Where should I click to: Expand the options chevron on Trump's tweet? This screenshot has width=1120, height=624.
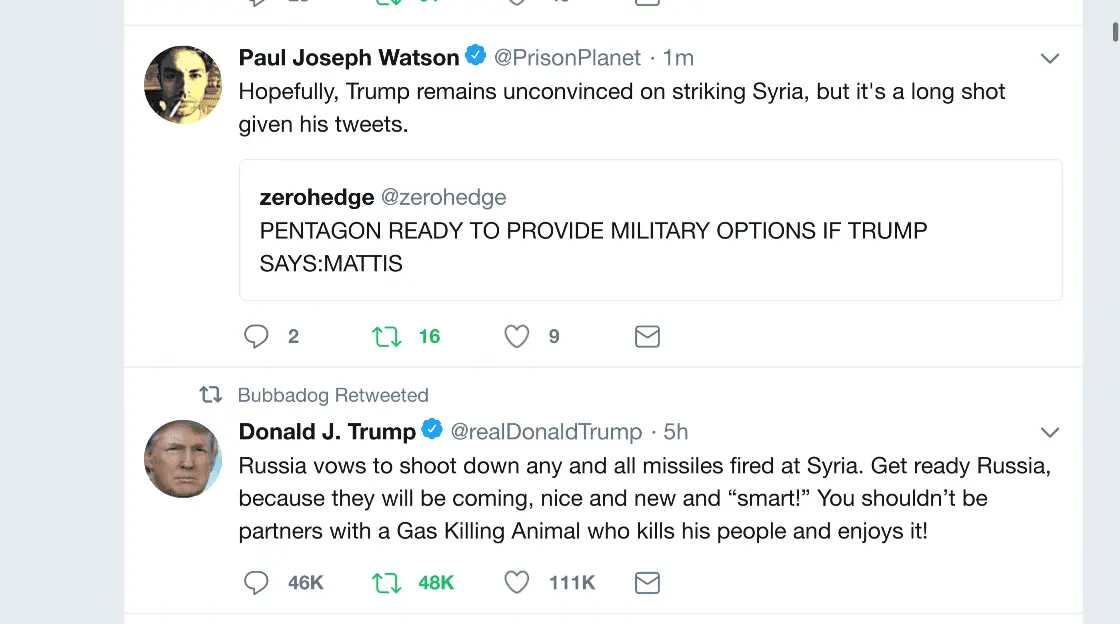tap(1049, 433)
